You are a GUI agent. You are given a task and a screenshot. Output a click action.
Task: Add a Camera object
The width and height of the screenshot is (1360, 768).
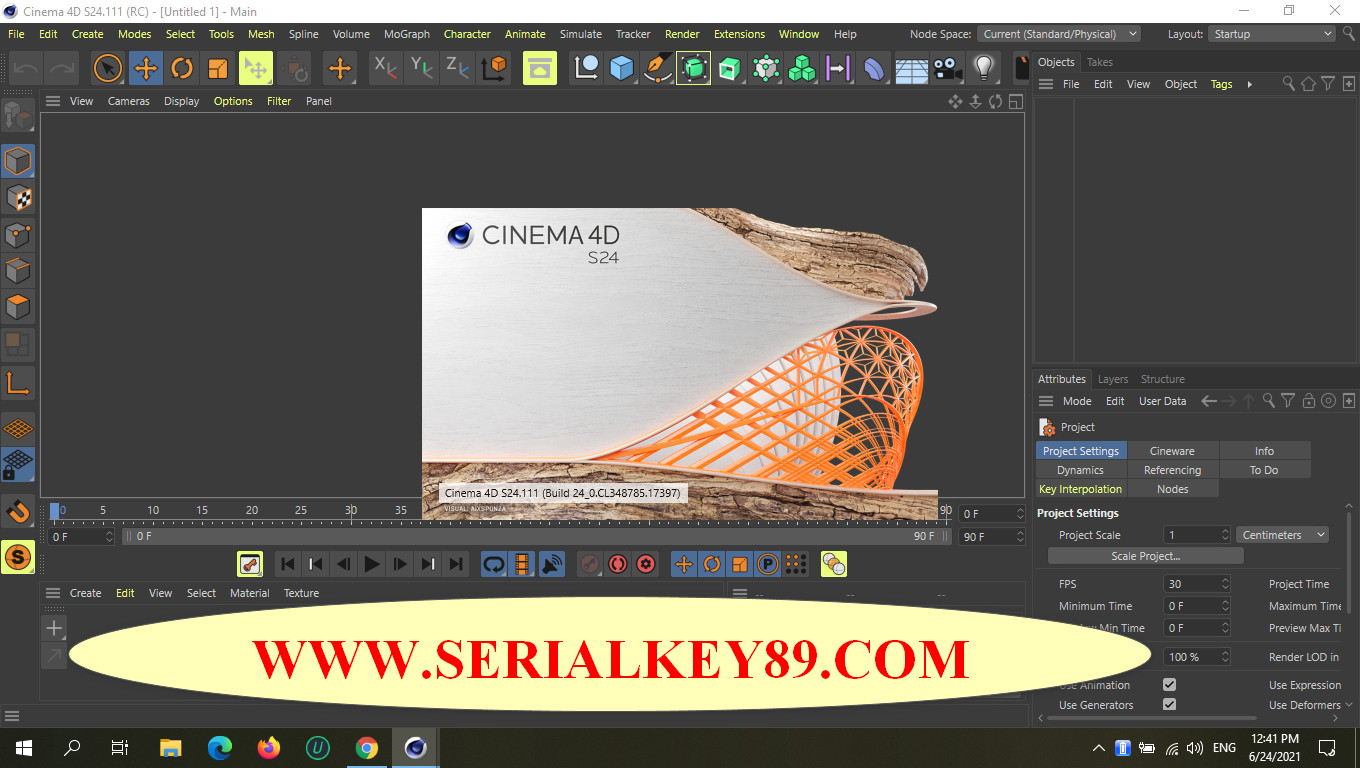click(x=947, y=68)
